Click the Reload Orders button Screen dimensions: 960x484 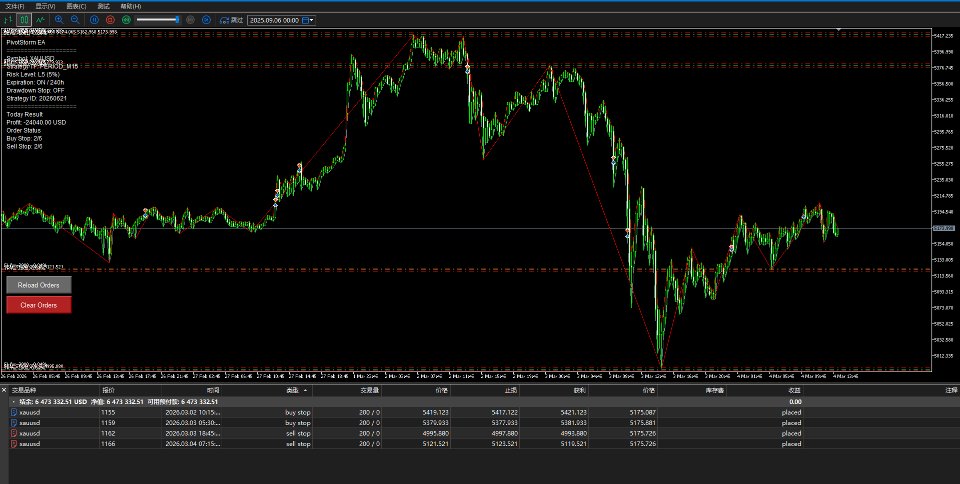(39, 285)
